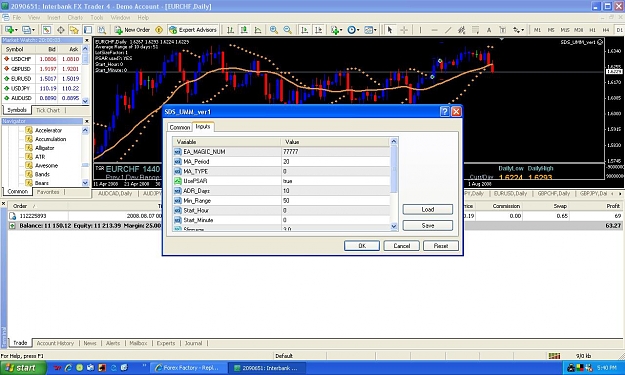Click the Save button
The height and width of the screenshot is (375, 625).
click(428, 226)
